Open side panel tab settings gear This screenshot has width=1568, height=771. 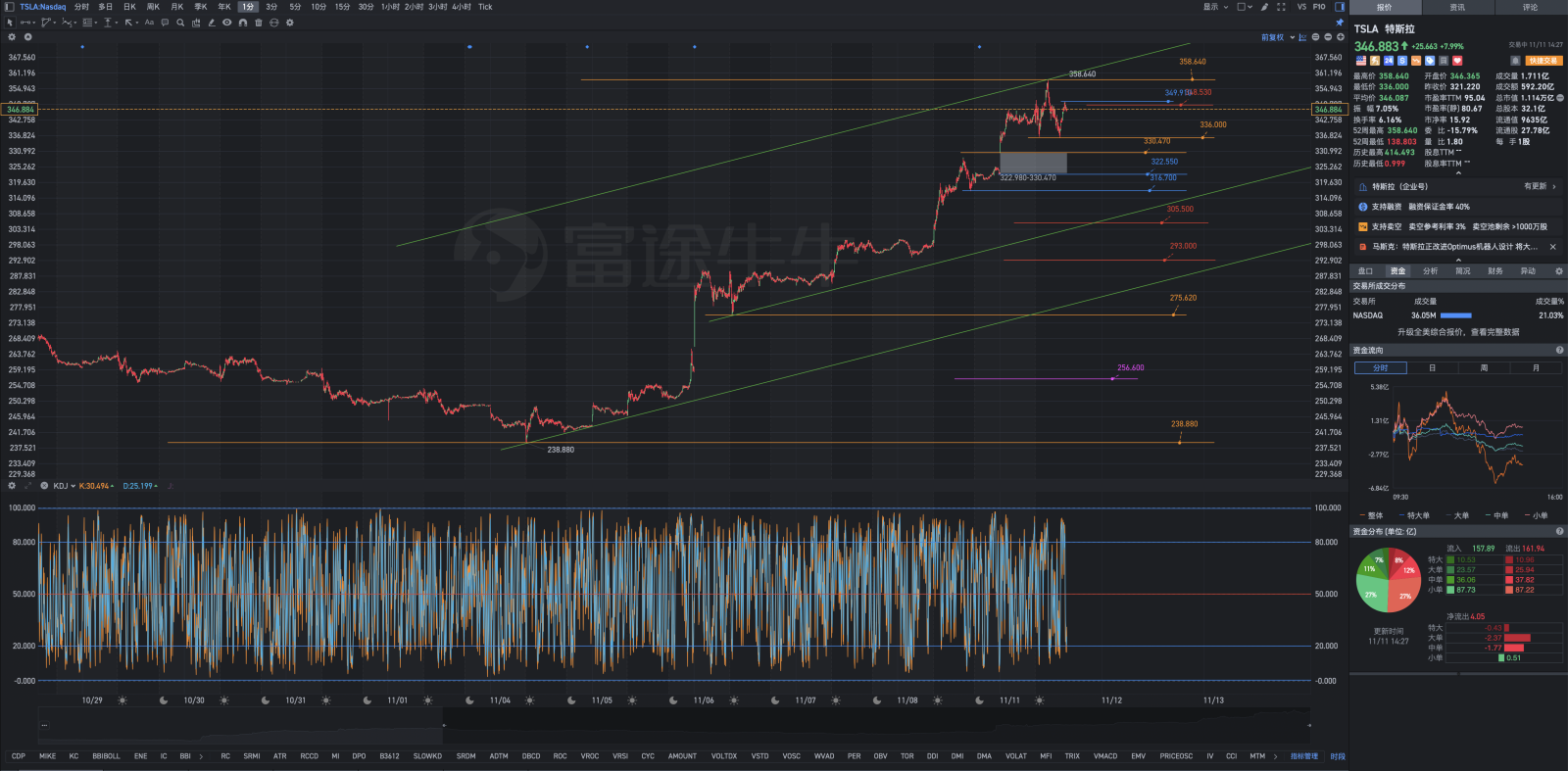pos(1558,271)
